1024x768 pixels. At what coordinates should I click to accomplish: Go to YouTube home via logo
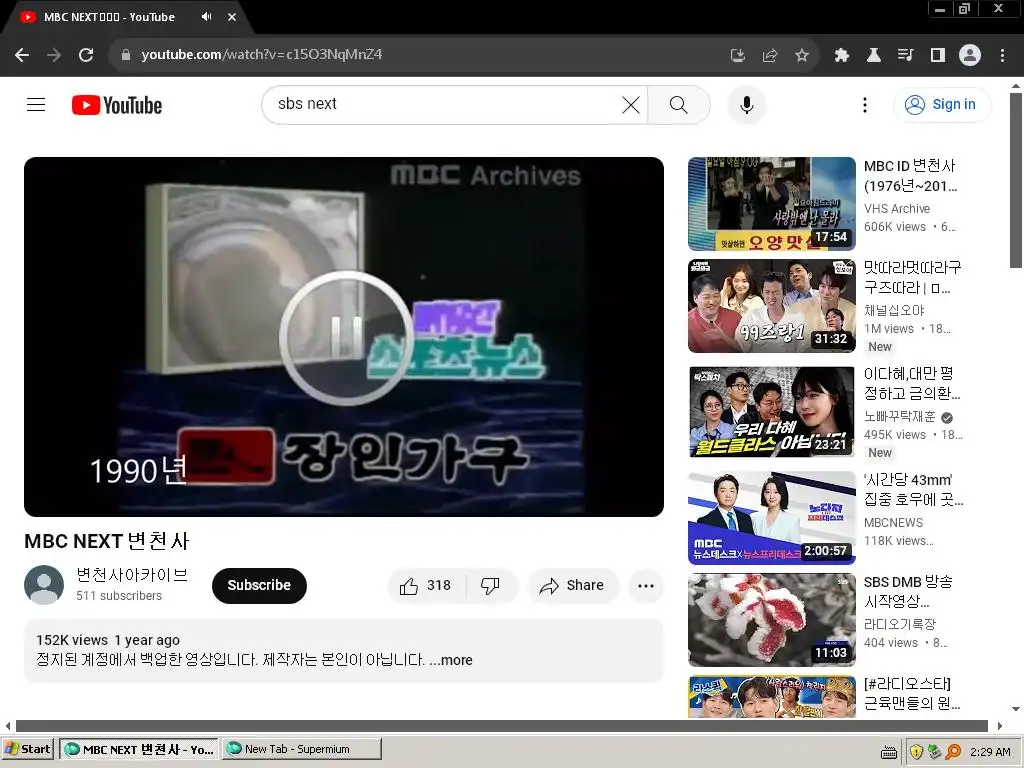[117, 105]
